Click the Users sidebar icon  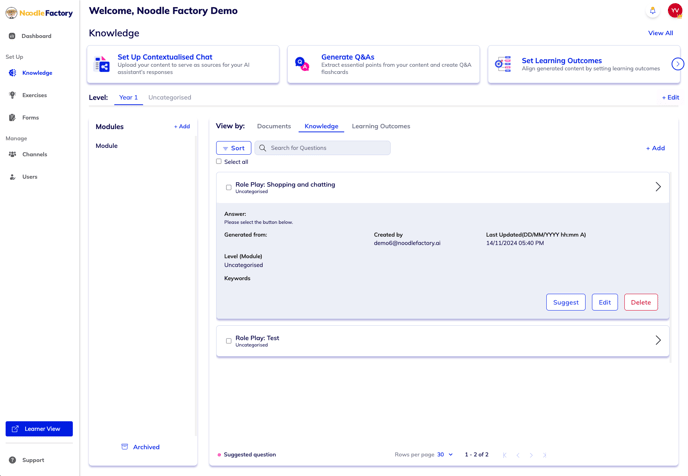click(x=12, y=177)
